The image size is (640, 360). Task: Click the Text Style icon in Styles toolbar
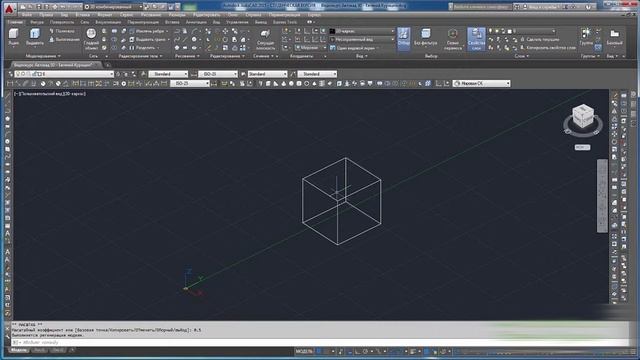[144, 74]
